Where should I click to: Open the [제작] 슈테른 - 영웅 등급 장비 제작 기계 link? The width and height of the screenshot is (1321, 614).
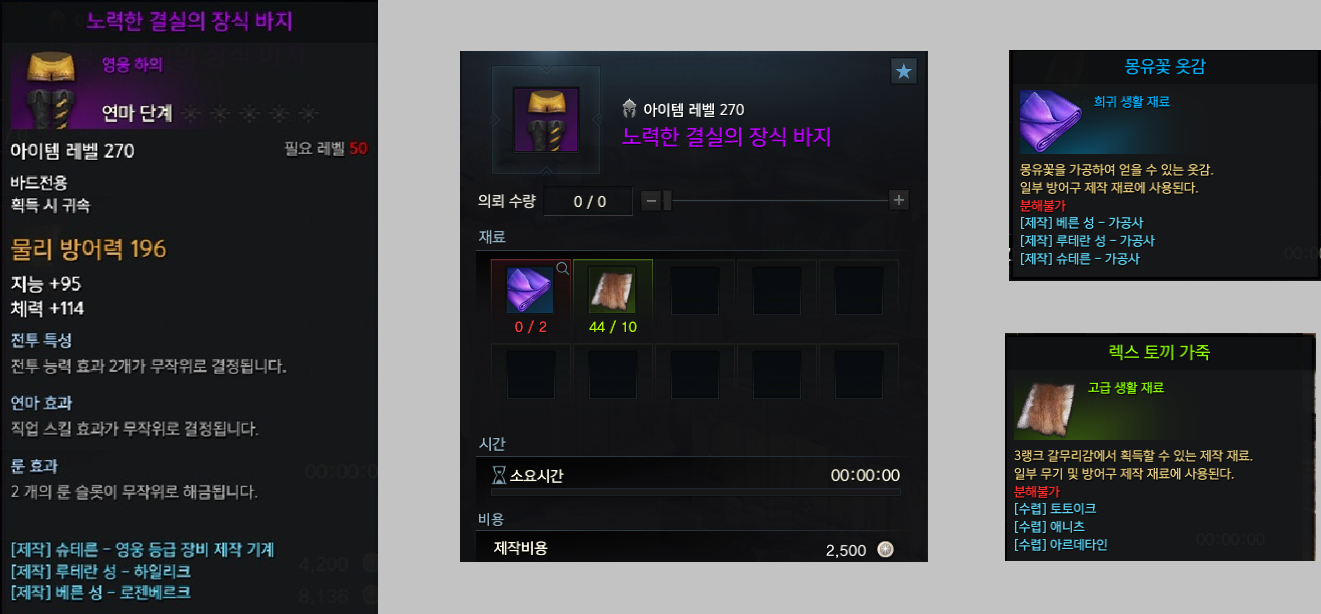[142, 550]
